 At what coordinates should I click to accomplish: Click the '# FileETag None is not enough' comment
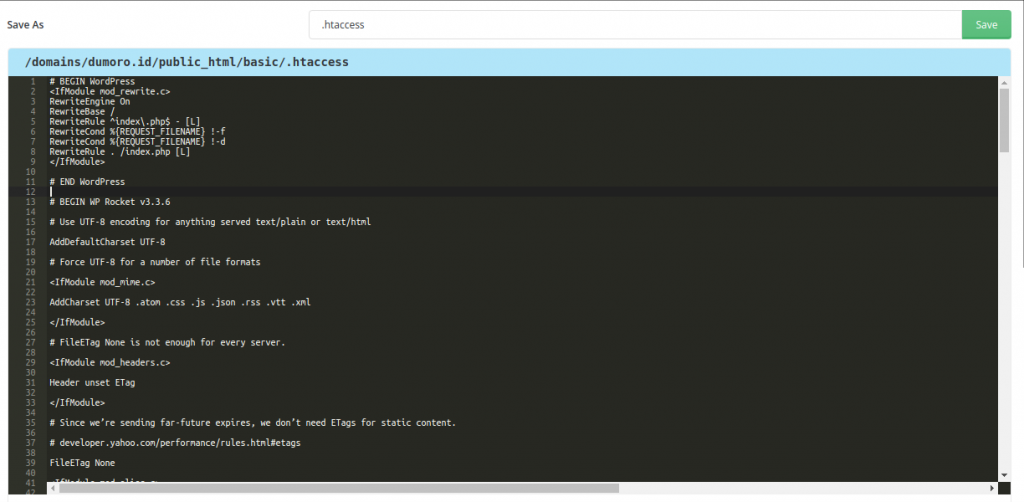pos(167,343)
